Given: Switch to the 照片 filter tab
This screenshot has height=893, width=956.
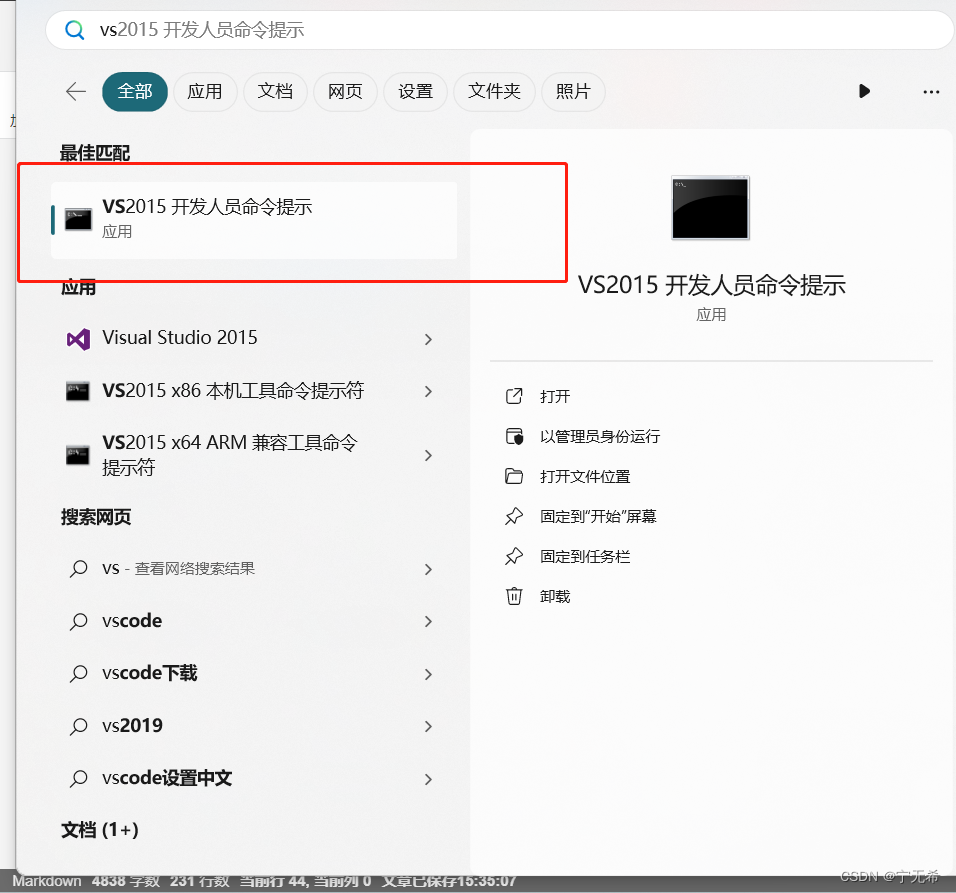Looking at the screenshot, I should coord(573,91).
